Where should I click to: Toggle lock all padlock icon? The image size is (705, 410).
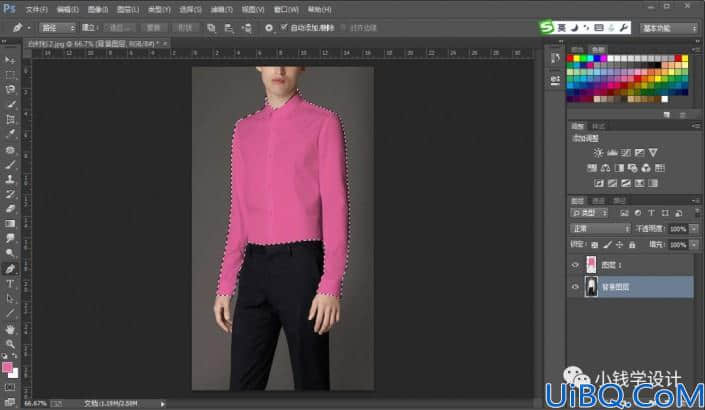point(632,245)
